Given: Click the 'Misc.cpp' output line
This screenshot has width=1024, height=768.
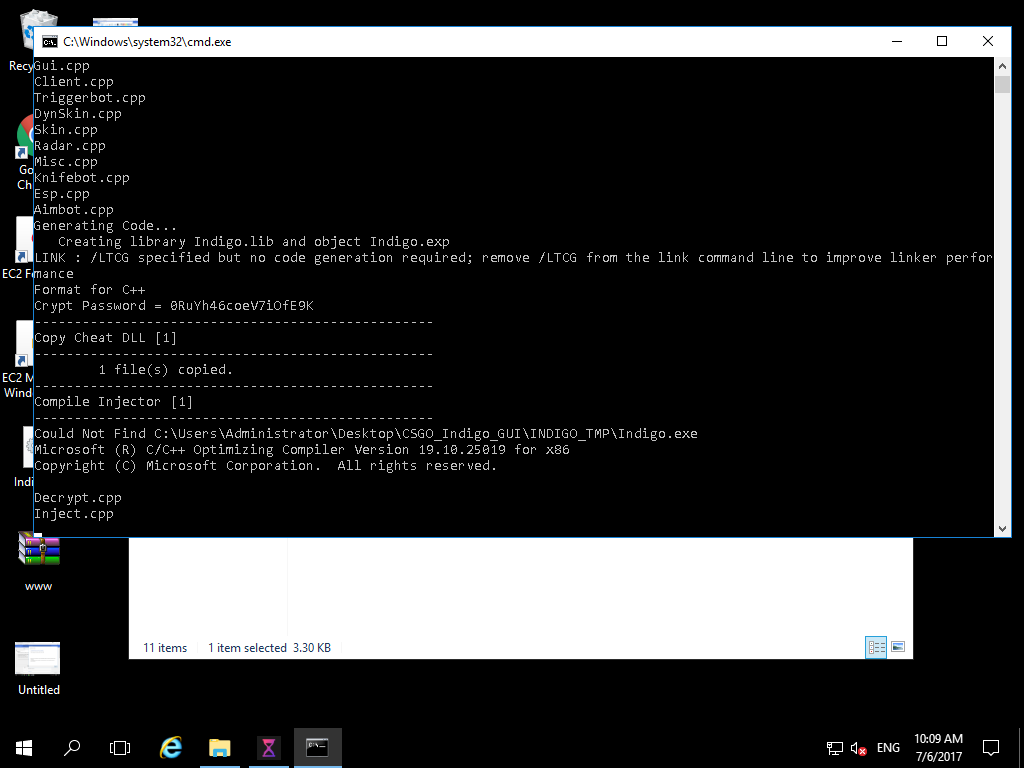Looking at the screenshot, I should (x=65, y=162).
